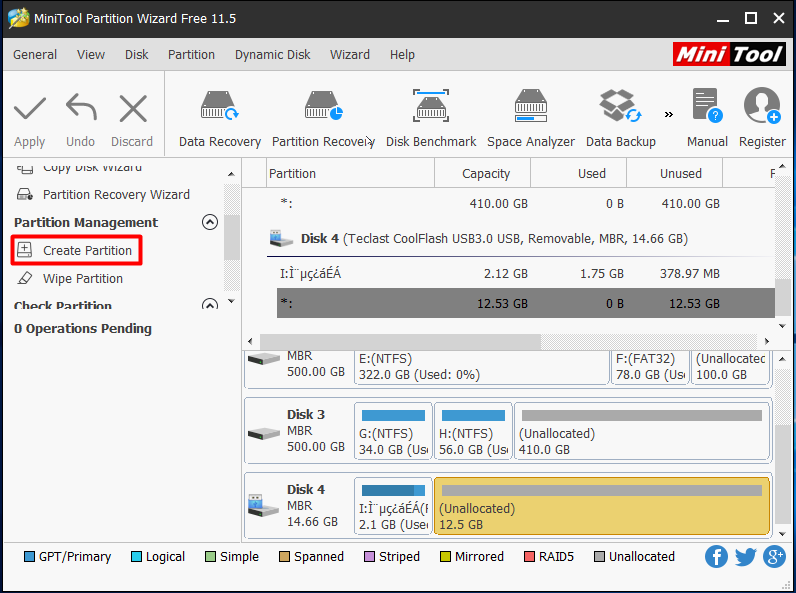Click the Apply checkmark icon
The image size is (796, 593).
(29, 108)
